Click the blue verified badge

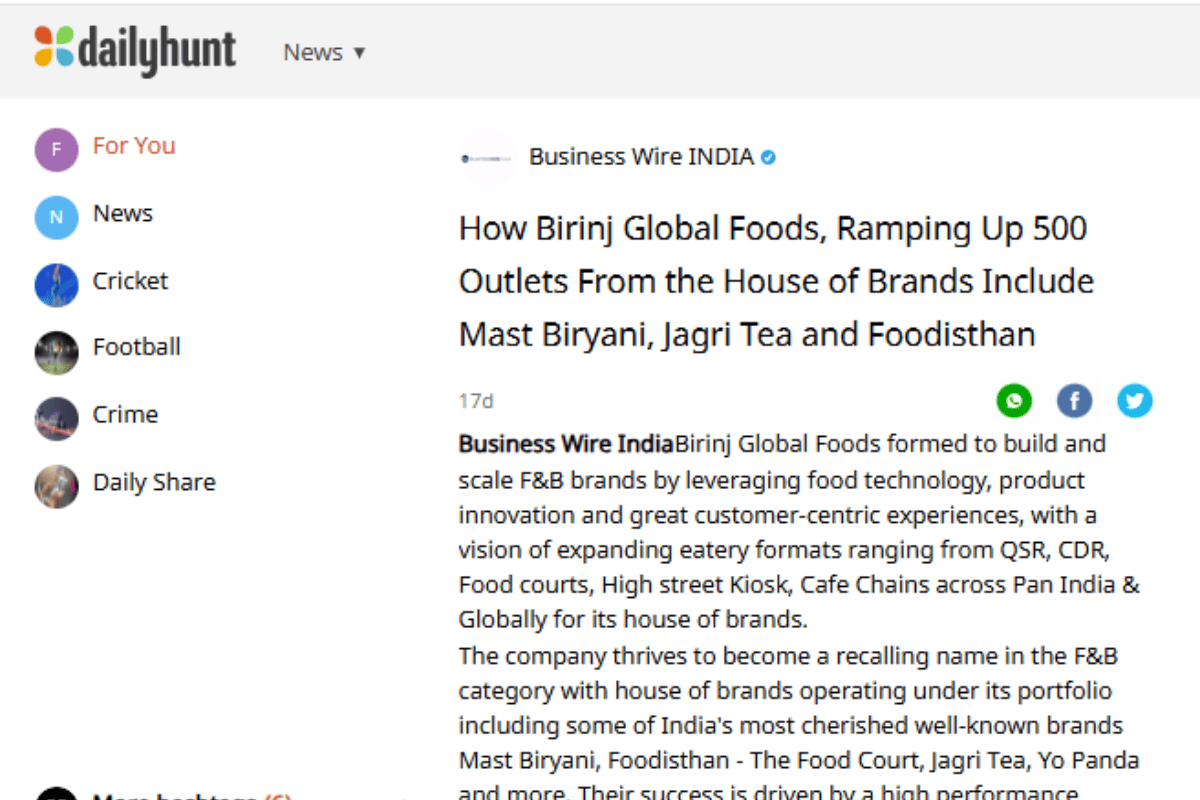coord(768,157)
